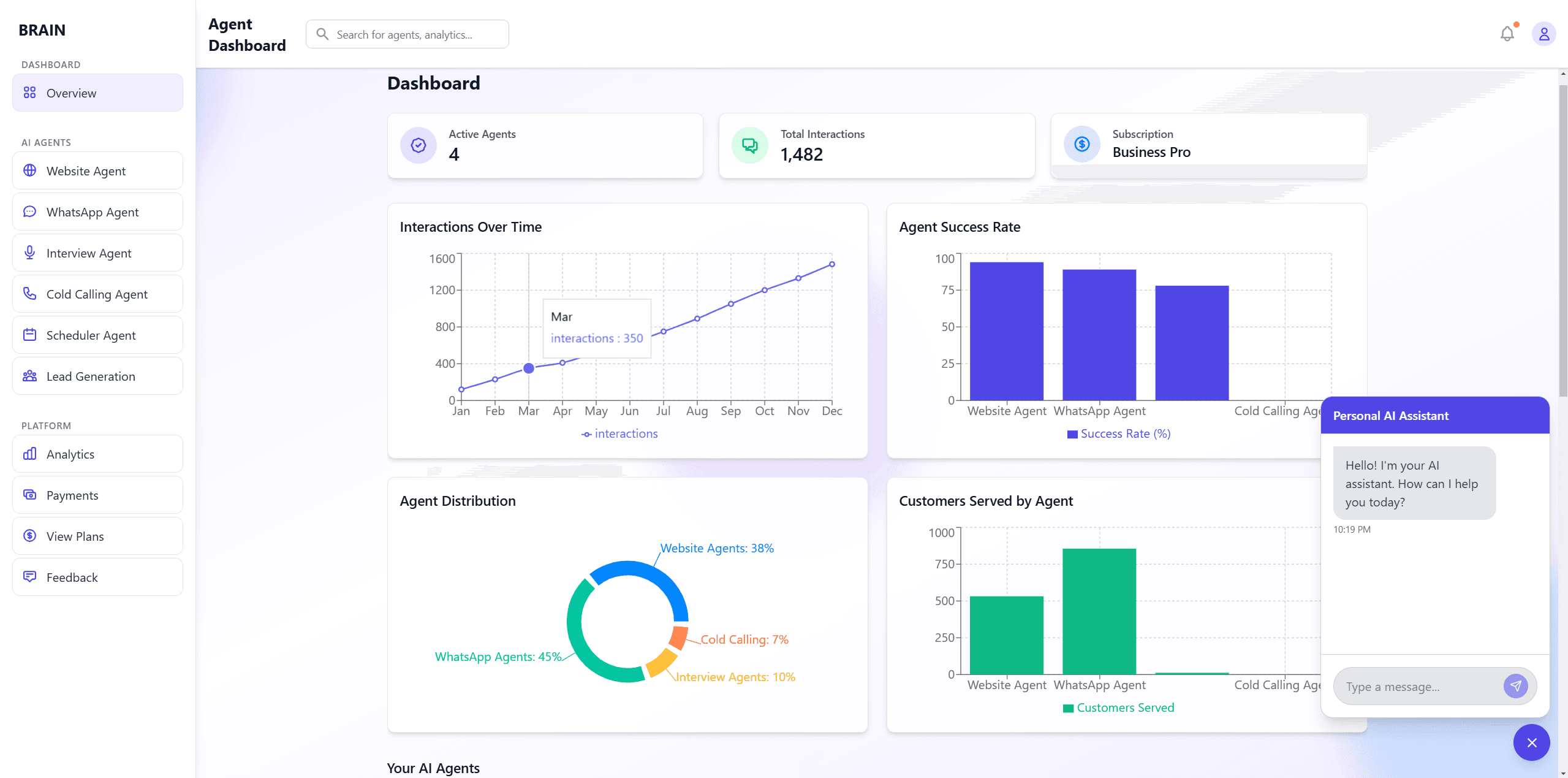Screen dimensions: 1568x778
Task: Click the assistant greeting message bubble
Action: tap(1414, 484)
